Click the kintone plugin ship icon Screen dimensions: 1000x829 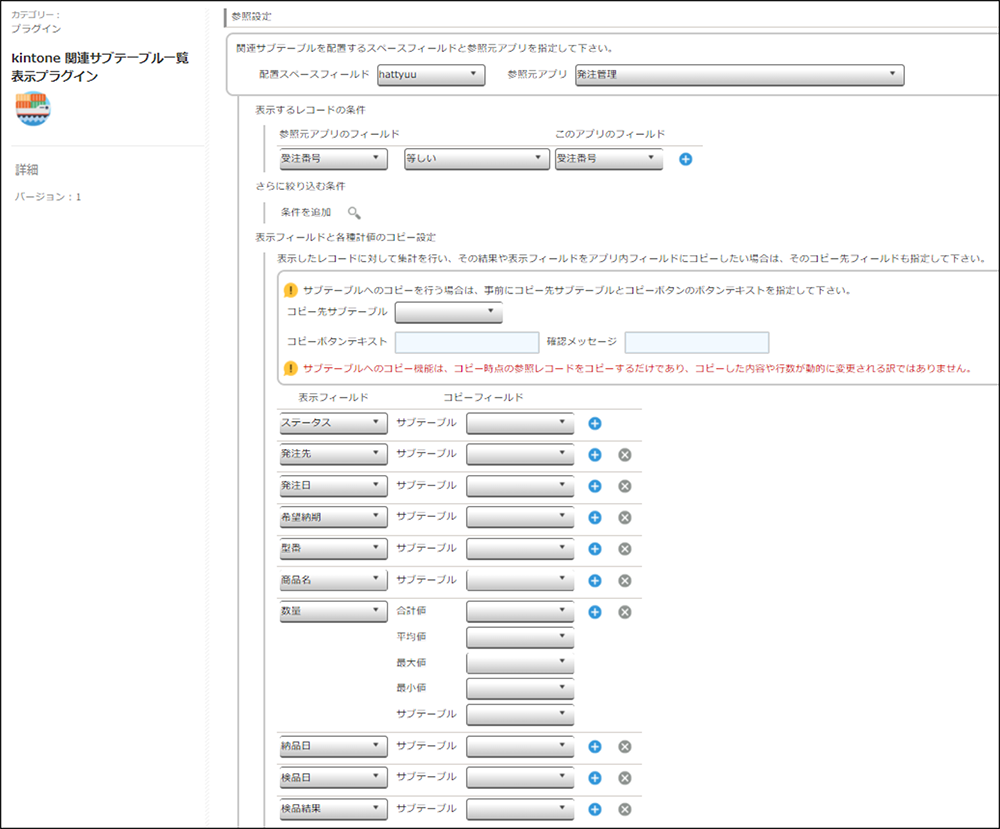tap(33, 108)
